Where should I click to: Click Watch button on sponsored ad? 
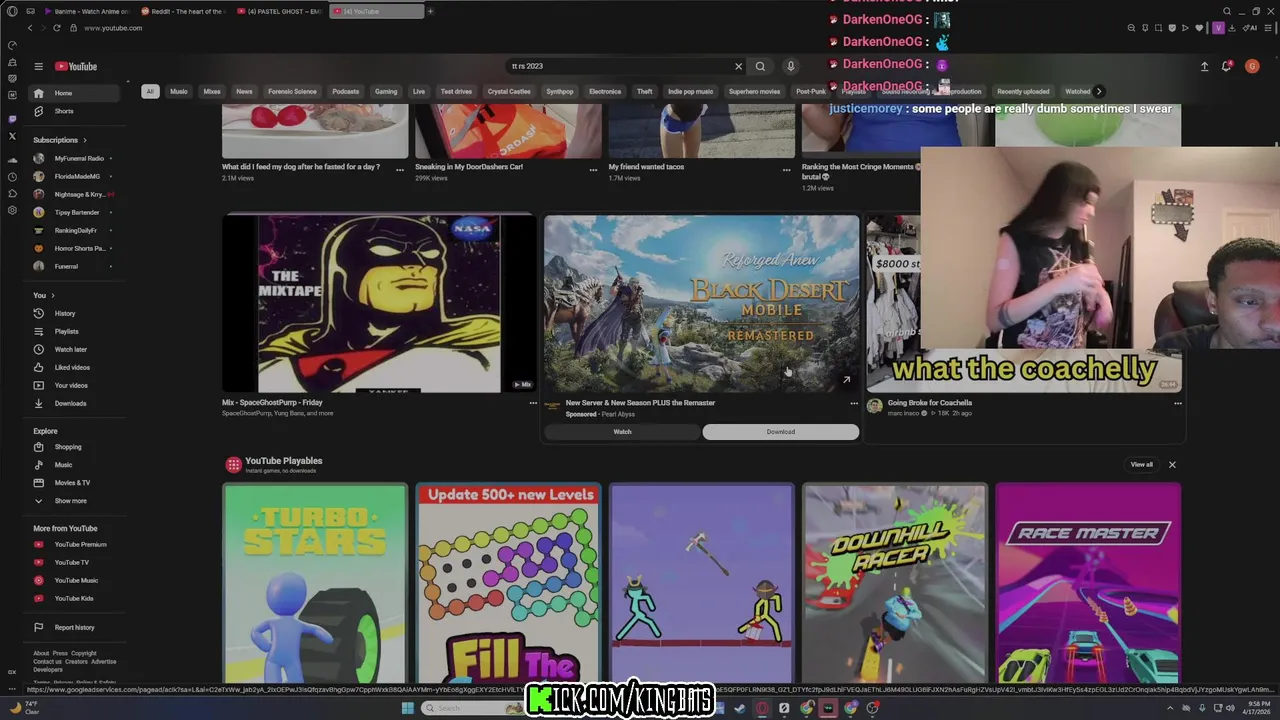pyautogui.click(x=622, y=432)
